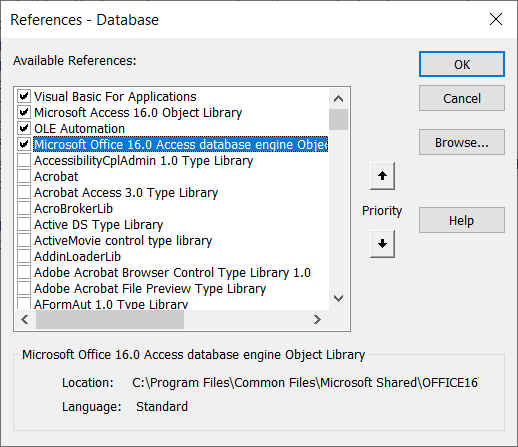Open Browse... to add a reference
The height and width of the screenshot is (447, 518).
pyautogui.click(x=462, y=142)
